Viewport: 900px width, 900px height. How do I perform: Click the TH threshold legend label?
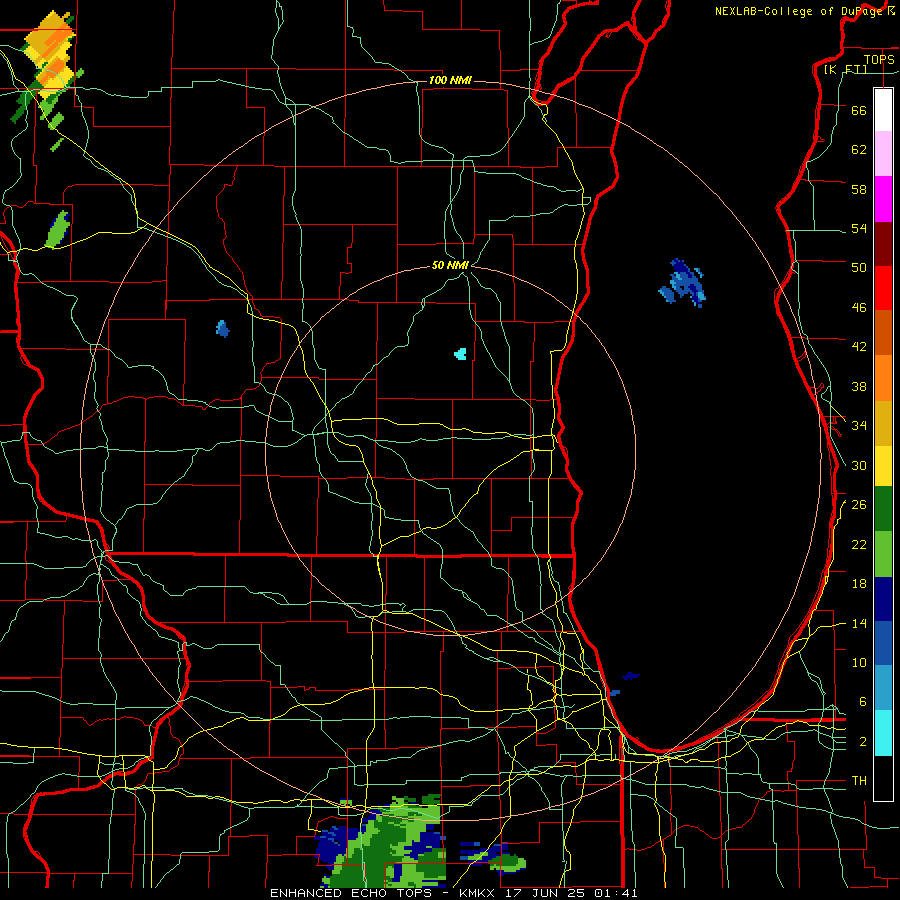point(859,781)
